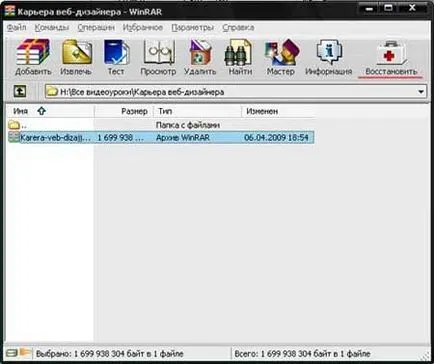
Task: Click the WinRAR title bar app icon
Action: [10, 11]
